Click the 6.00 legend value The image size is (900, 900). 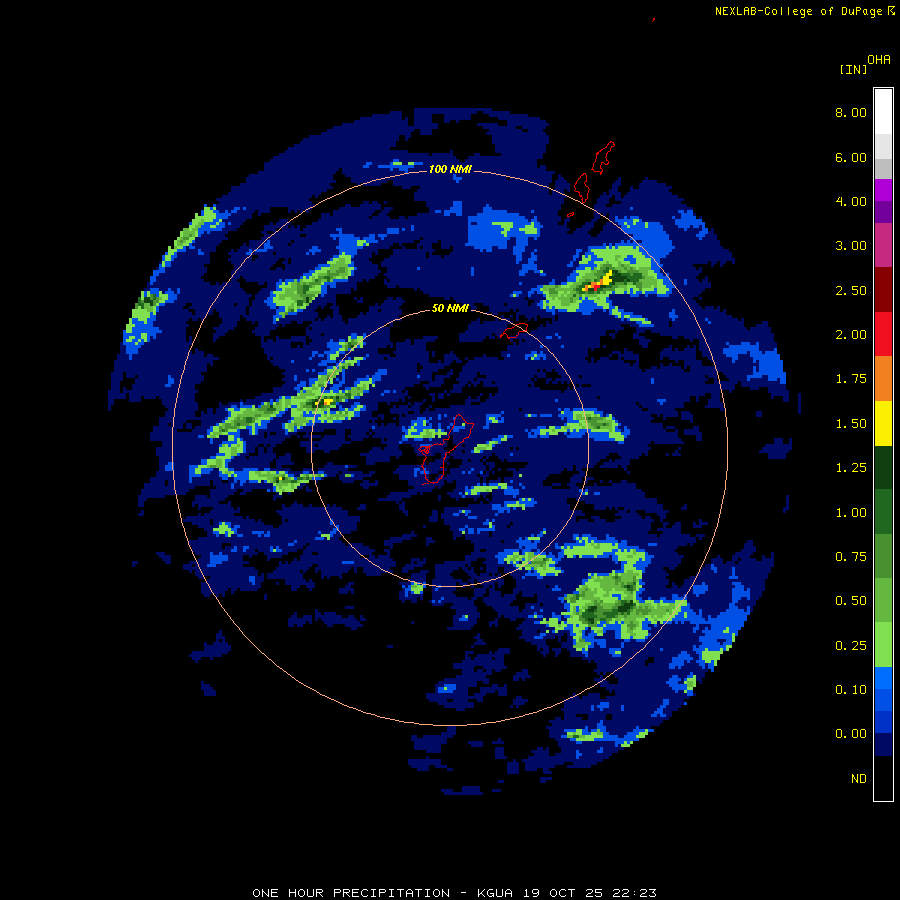coord(851,157)
